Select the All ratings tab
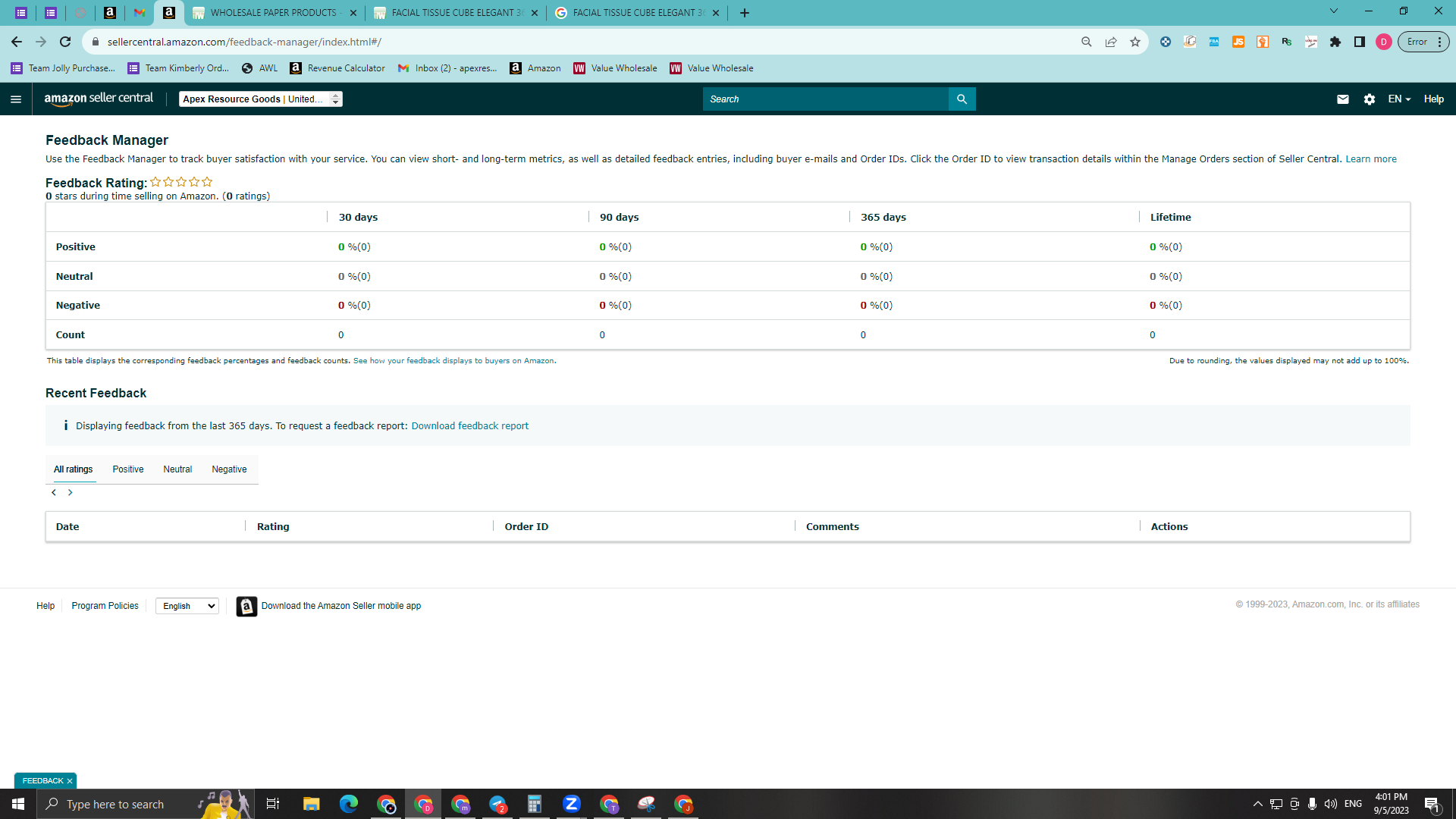This screenshot has width=1456, height=819. 74,469
